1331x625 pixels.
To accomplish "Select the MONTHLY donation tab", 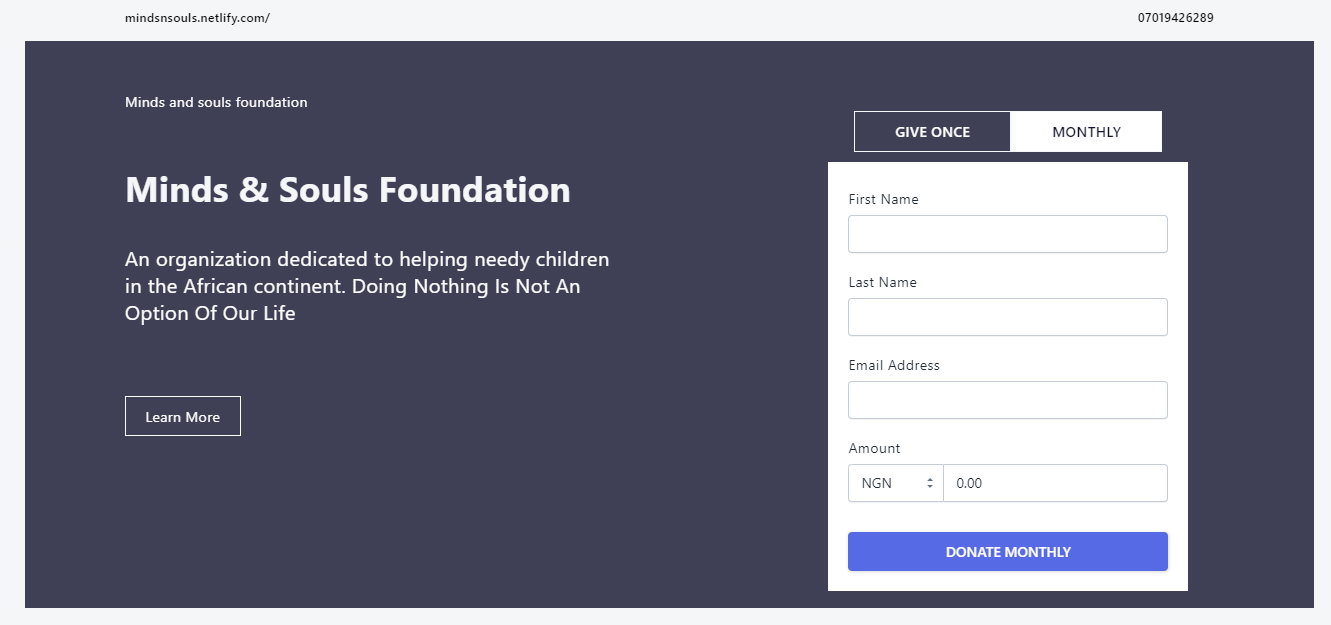I will tap(1086, 132).
